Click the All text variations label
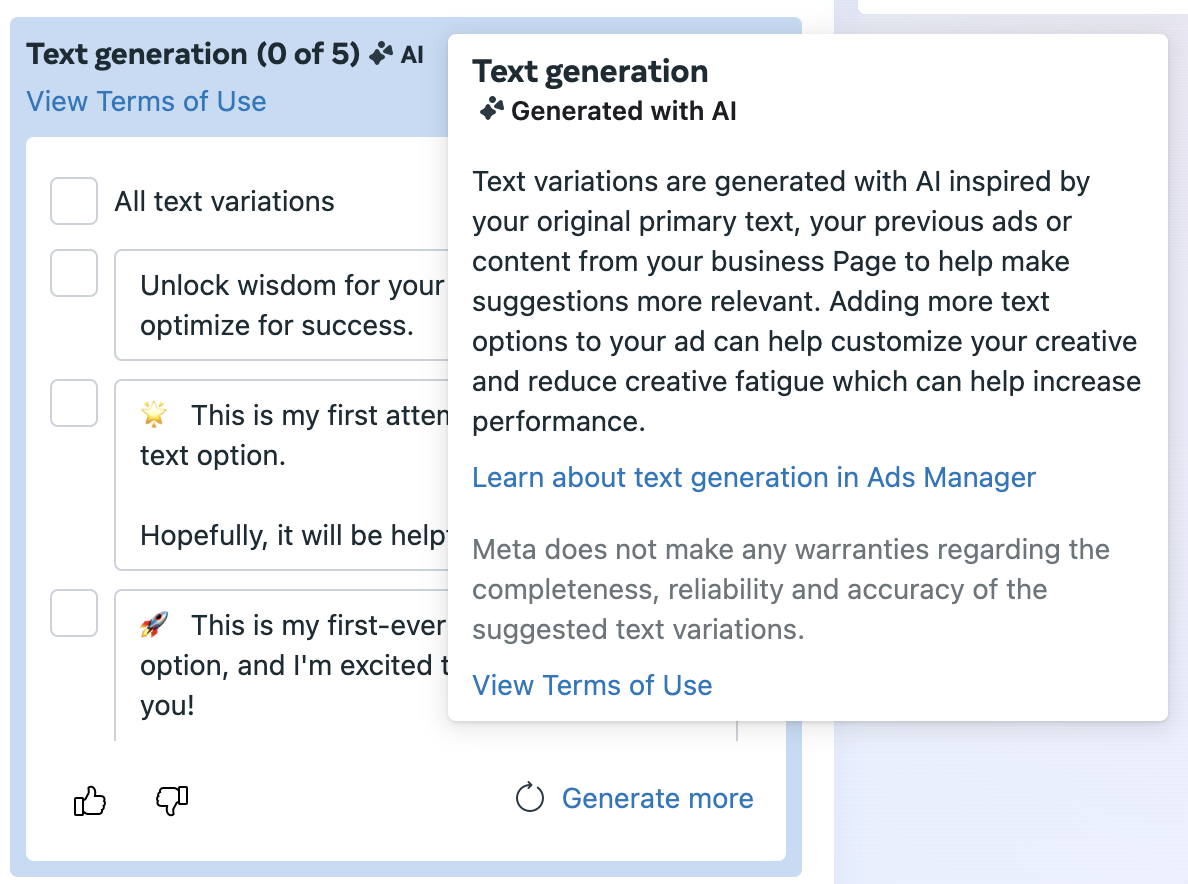The height and width of the screenshot is (884, 1188). 224,201
